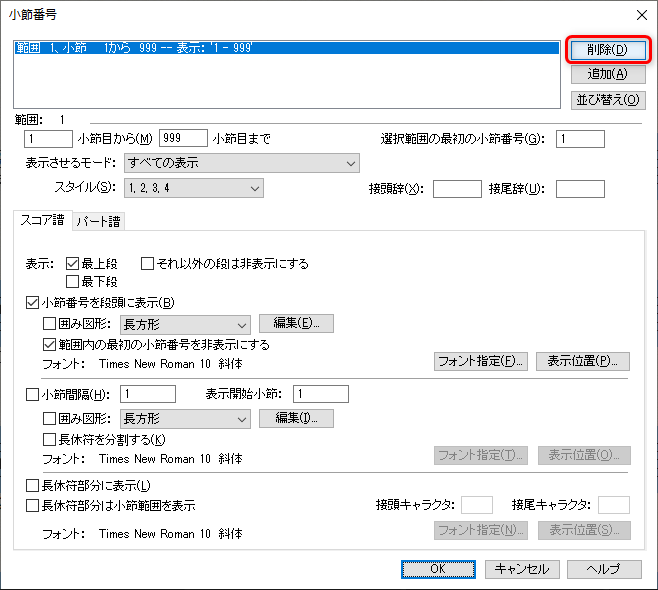
Task: Confirm with the OK button
Action: click(438, 569)
